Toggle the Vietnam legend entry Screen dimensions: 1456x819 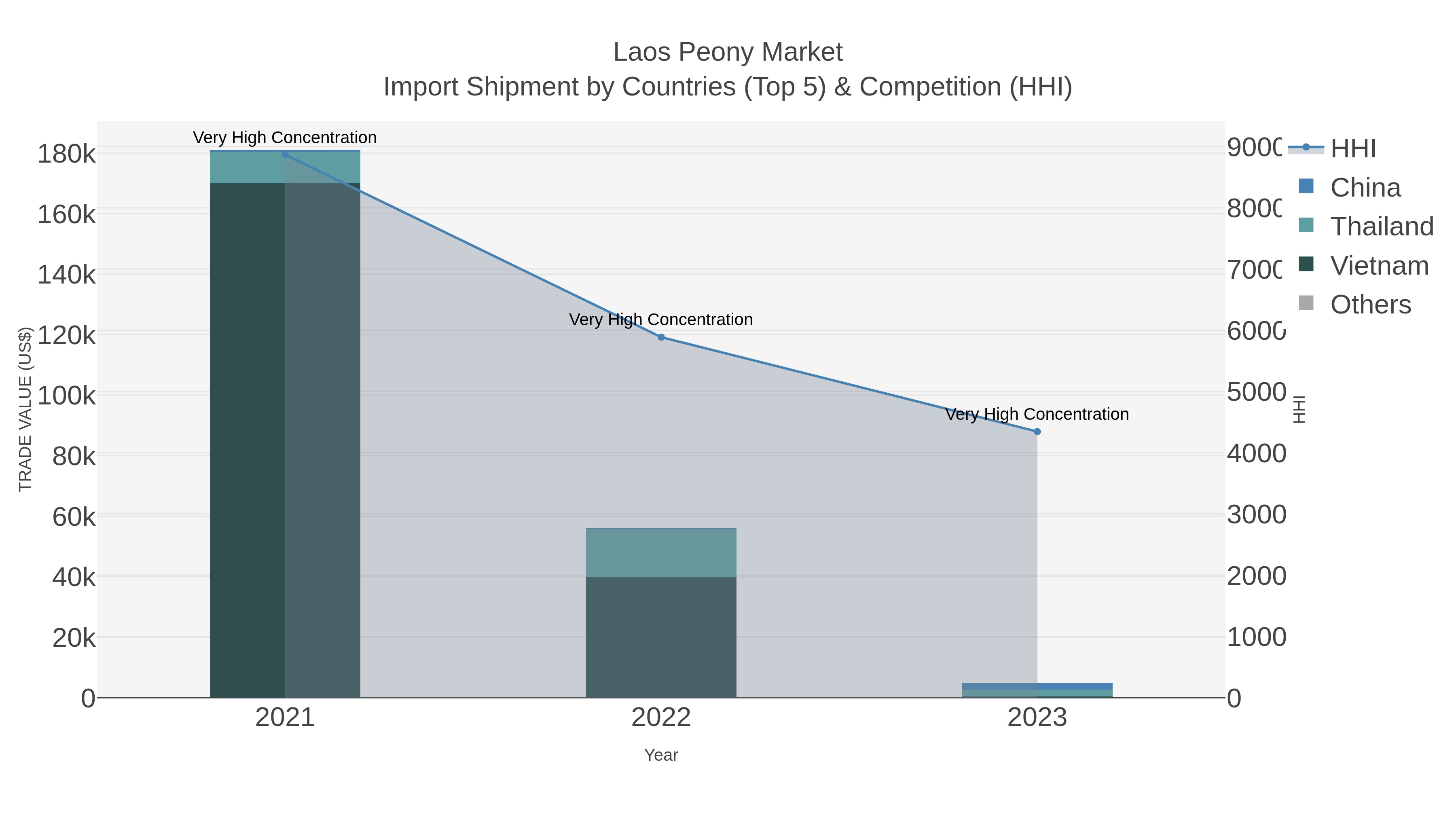tap(1364, 266)
